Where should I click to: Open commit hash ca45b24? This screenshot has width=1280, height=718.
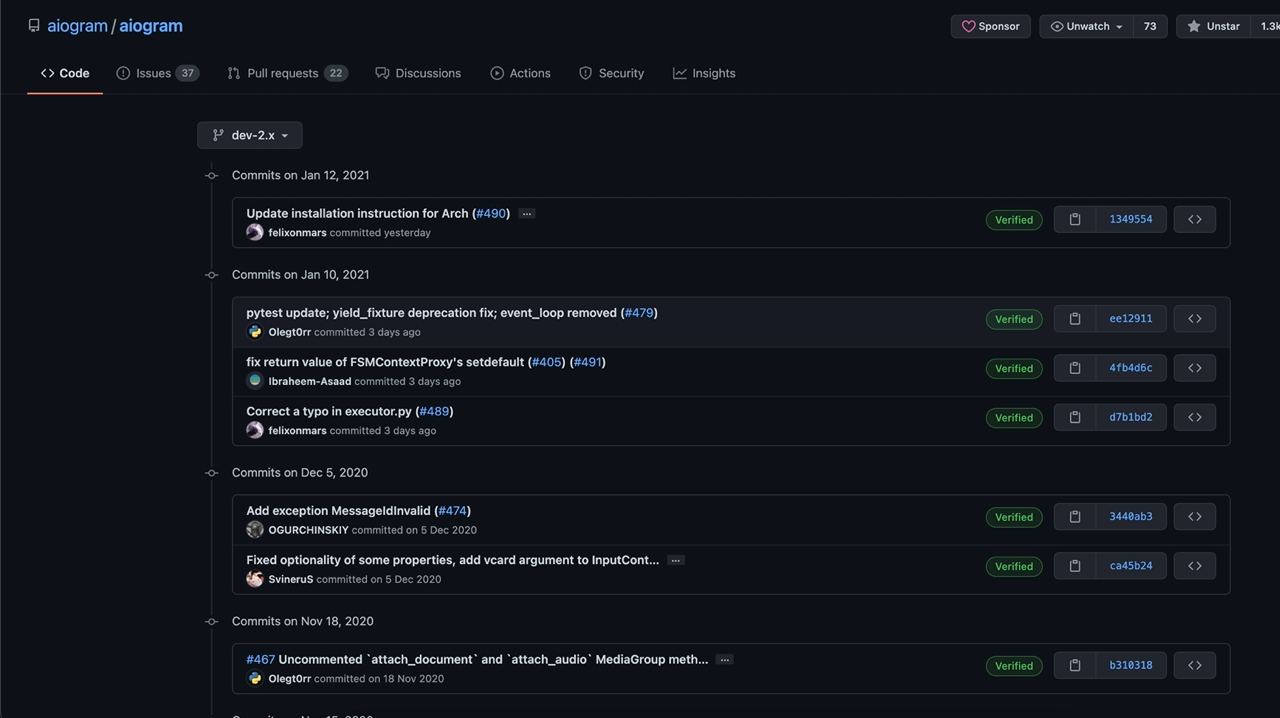point(1131,566)
